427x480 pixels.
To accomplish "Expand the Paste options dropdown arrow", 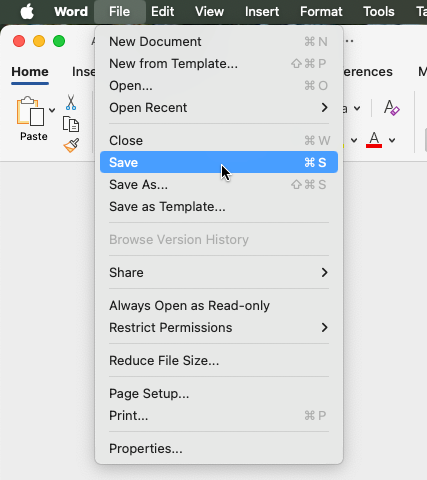I will [52, 110].
